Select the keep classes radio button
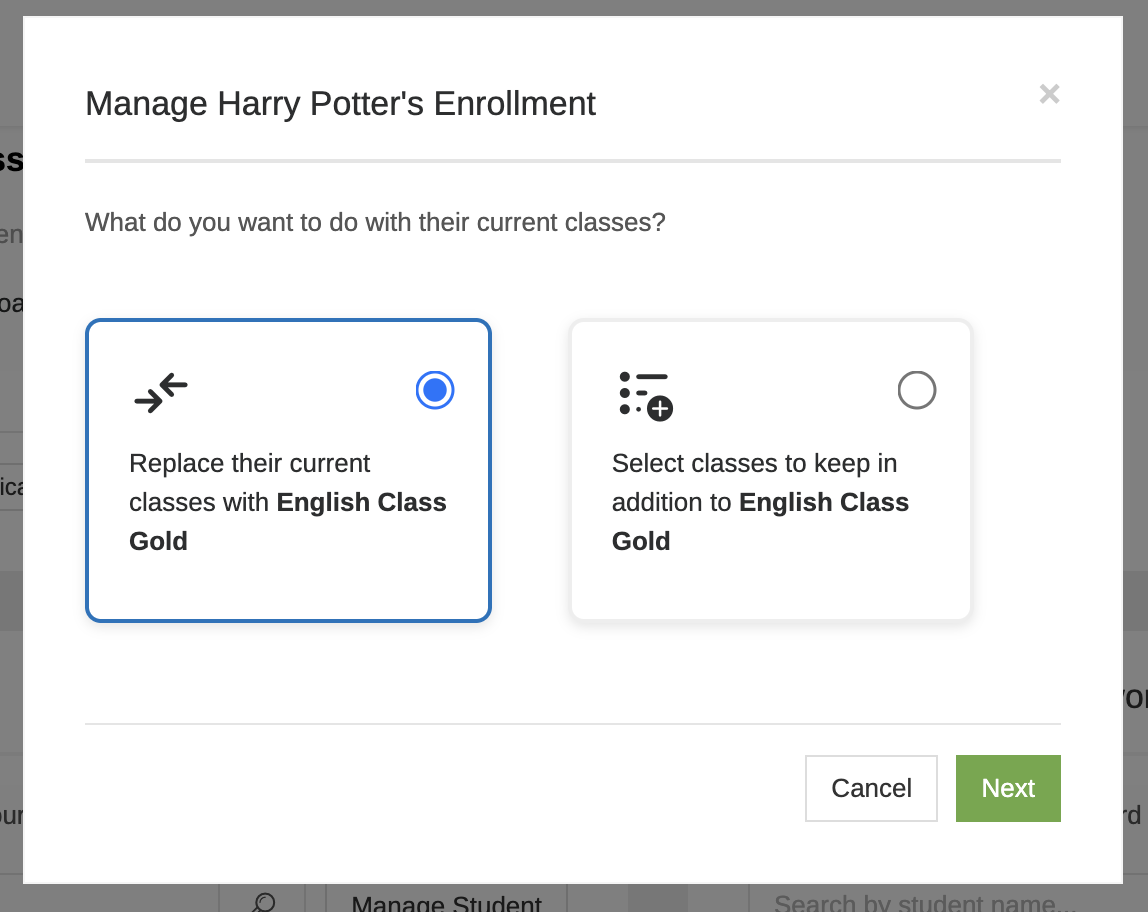 (917, 390)
